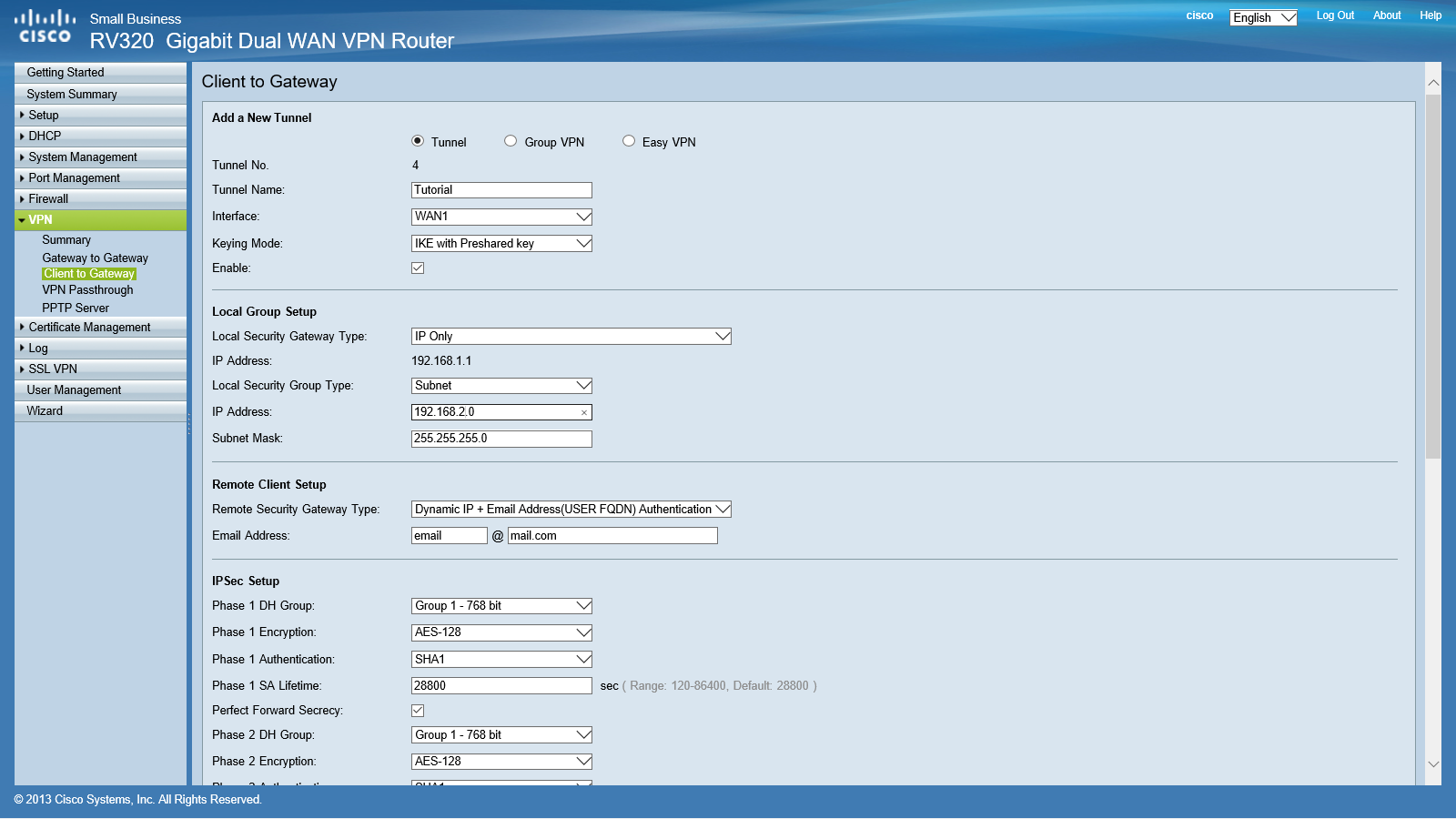1456x819 pixels.
Task: Expand Port Management menu
Action: coord(100,178)
